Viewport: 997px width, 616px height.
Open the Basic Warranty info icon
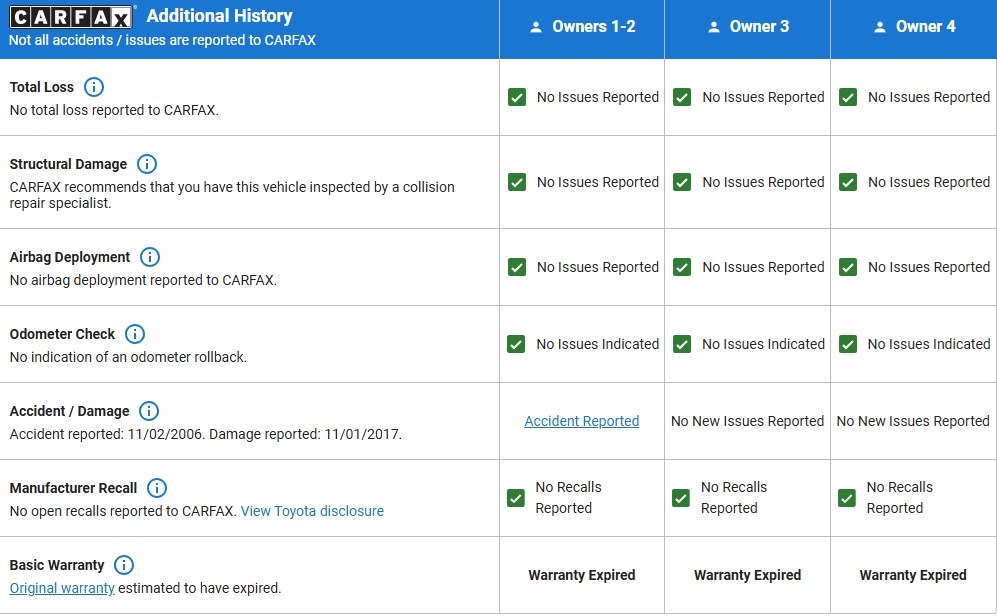[x=124, y=565]
